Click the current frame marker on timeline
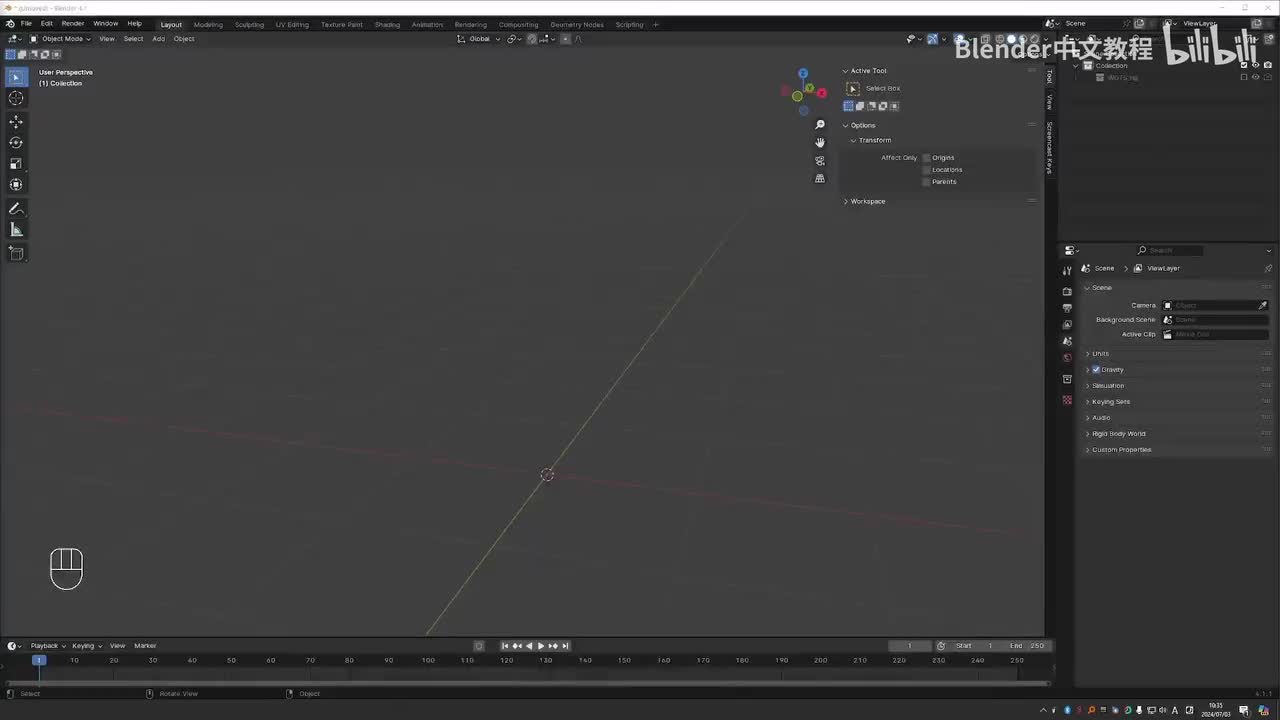Viewport: 1280px width, 720px height. pyautogui.click(x=39, y=660)
